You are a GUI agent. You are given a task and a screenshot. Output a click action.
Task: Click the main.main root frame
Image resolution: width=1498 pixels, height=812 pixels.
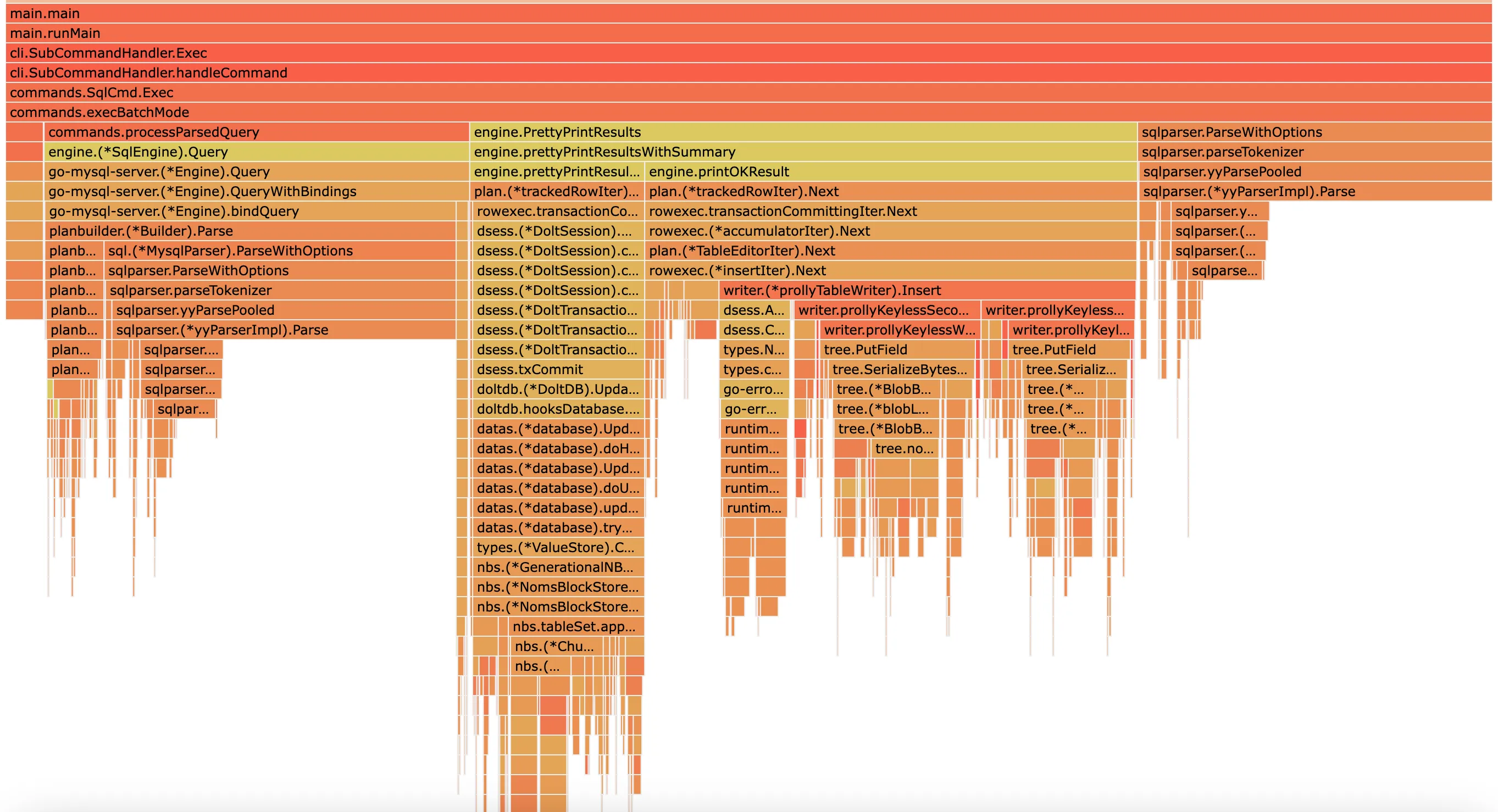(x=748, y=13)
